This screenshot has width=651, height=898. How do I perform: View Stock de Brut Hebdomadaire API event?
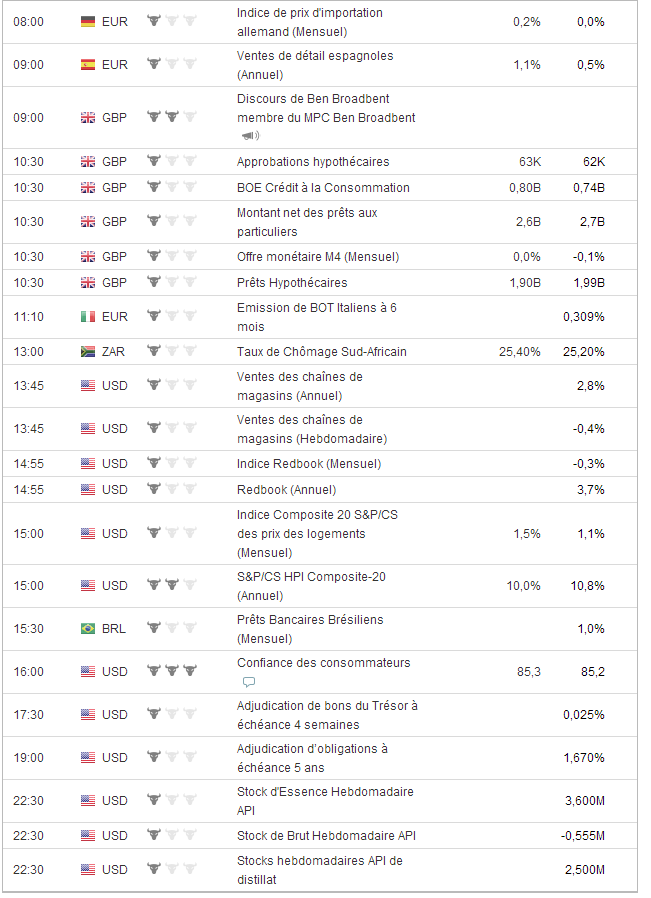326,835
